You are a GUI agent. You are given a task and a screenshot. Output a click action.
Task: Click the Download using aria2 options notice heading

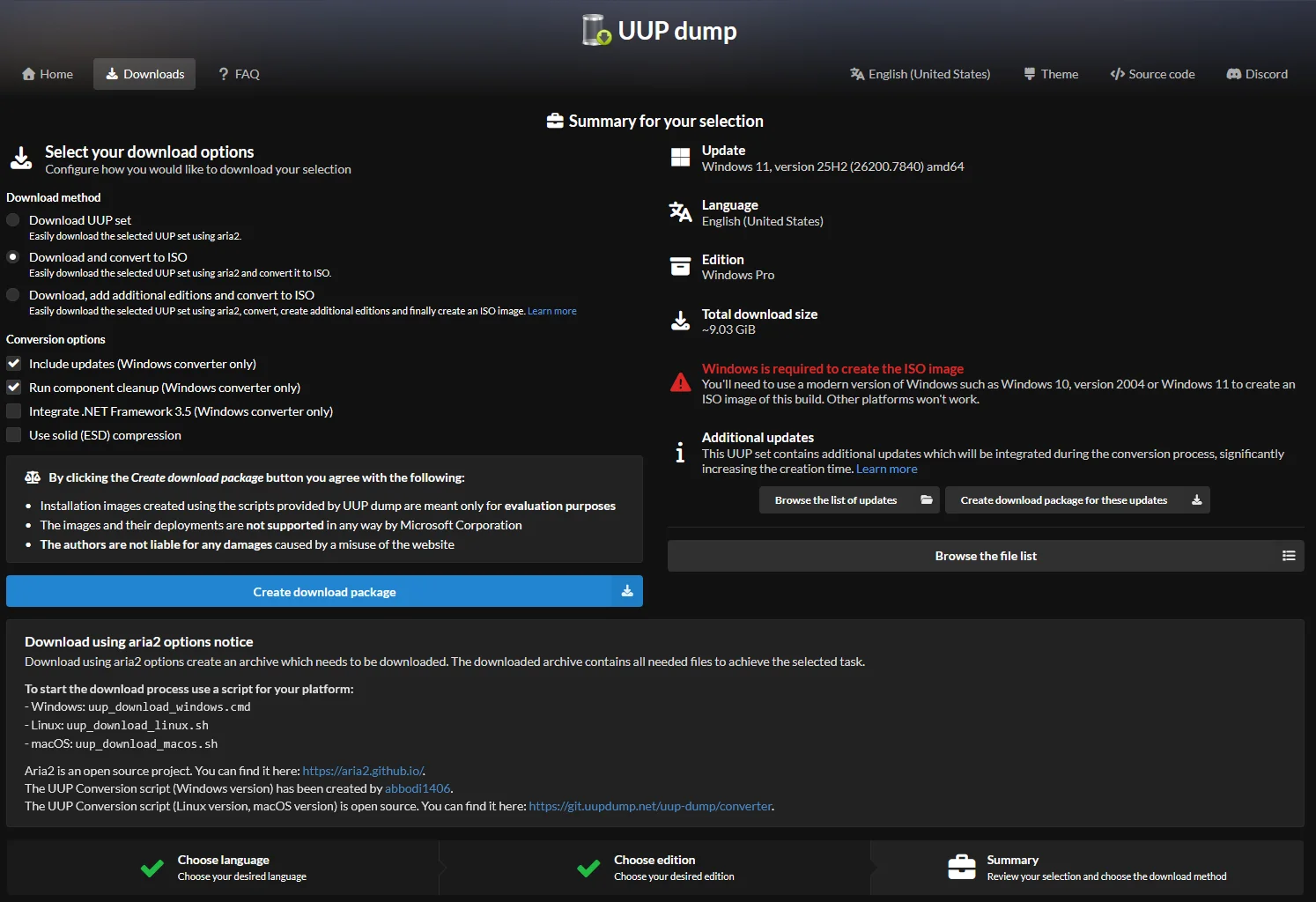pyautogui.click(x=139, y=642)
